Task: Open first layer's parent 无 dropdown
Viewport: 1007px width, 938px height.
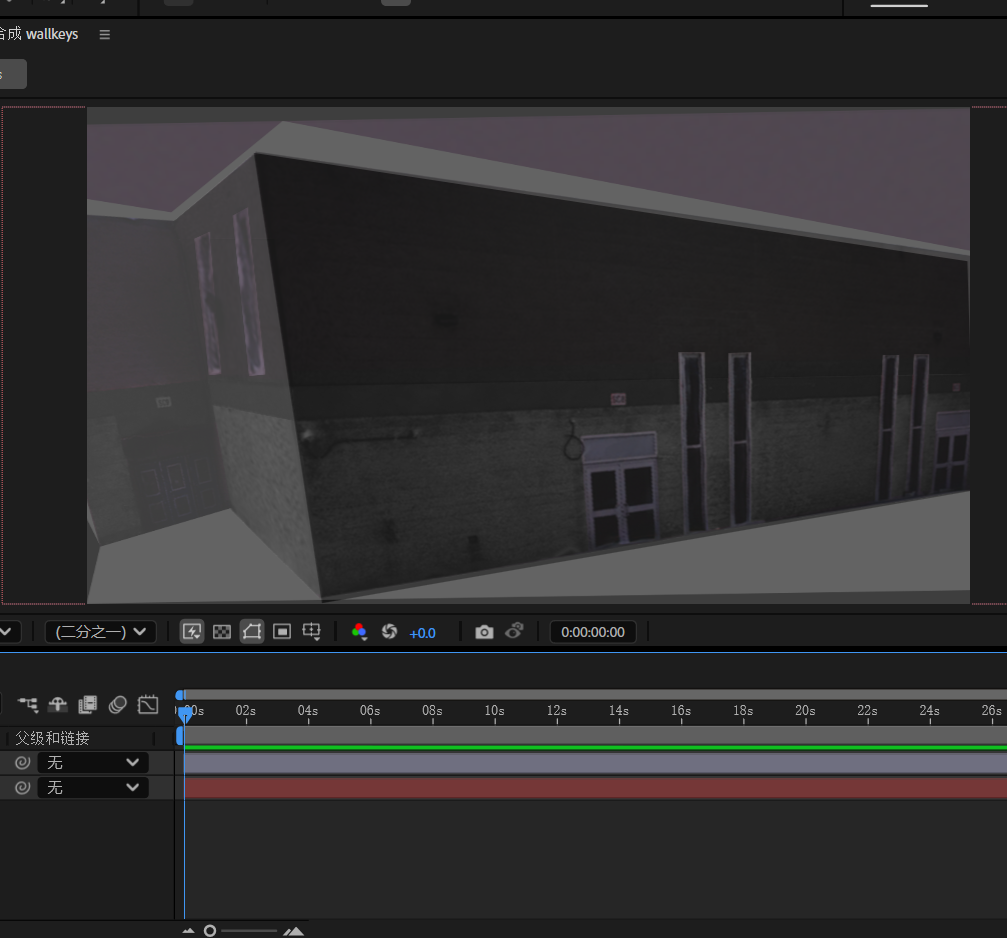Action: [93, 762]
